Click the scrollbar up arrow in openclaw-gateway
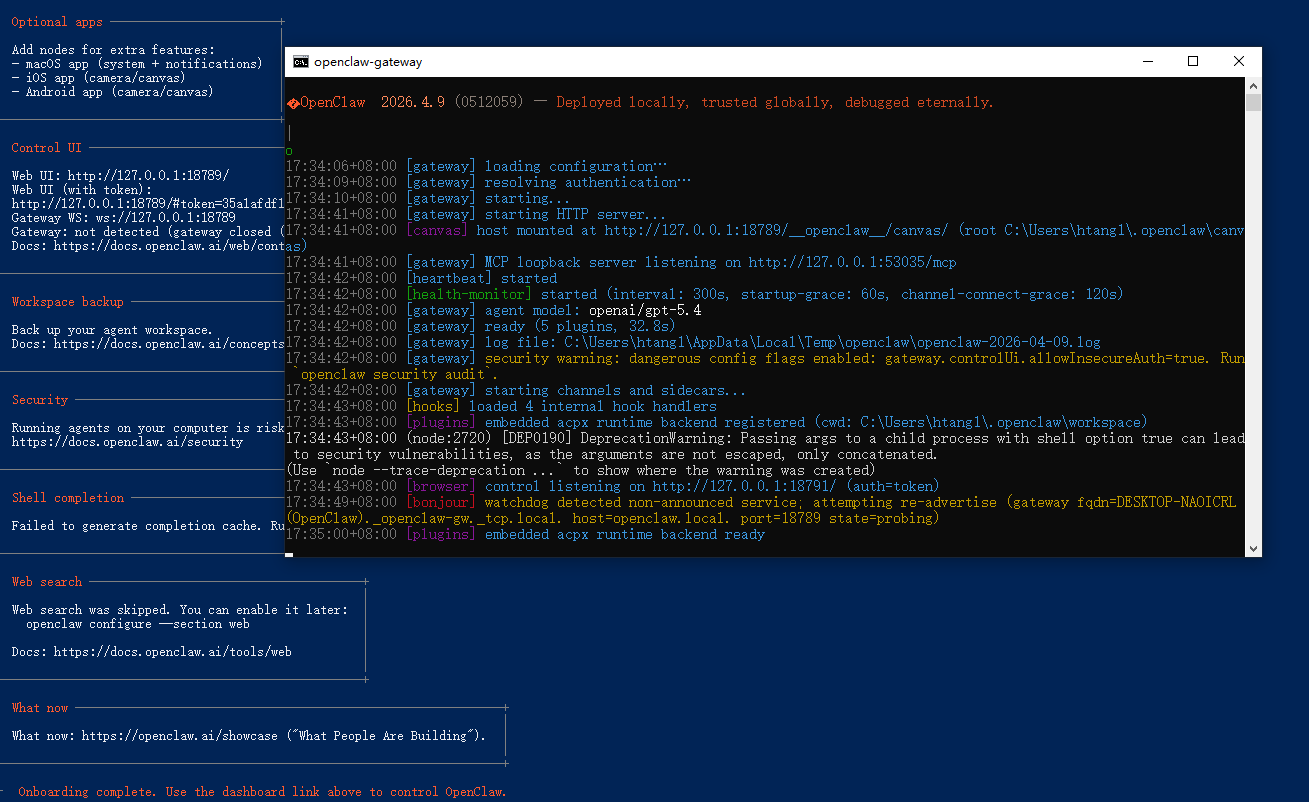 point(1253,86)
